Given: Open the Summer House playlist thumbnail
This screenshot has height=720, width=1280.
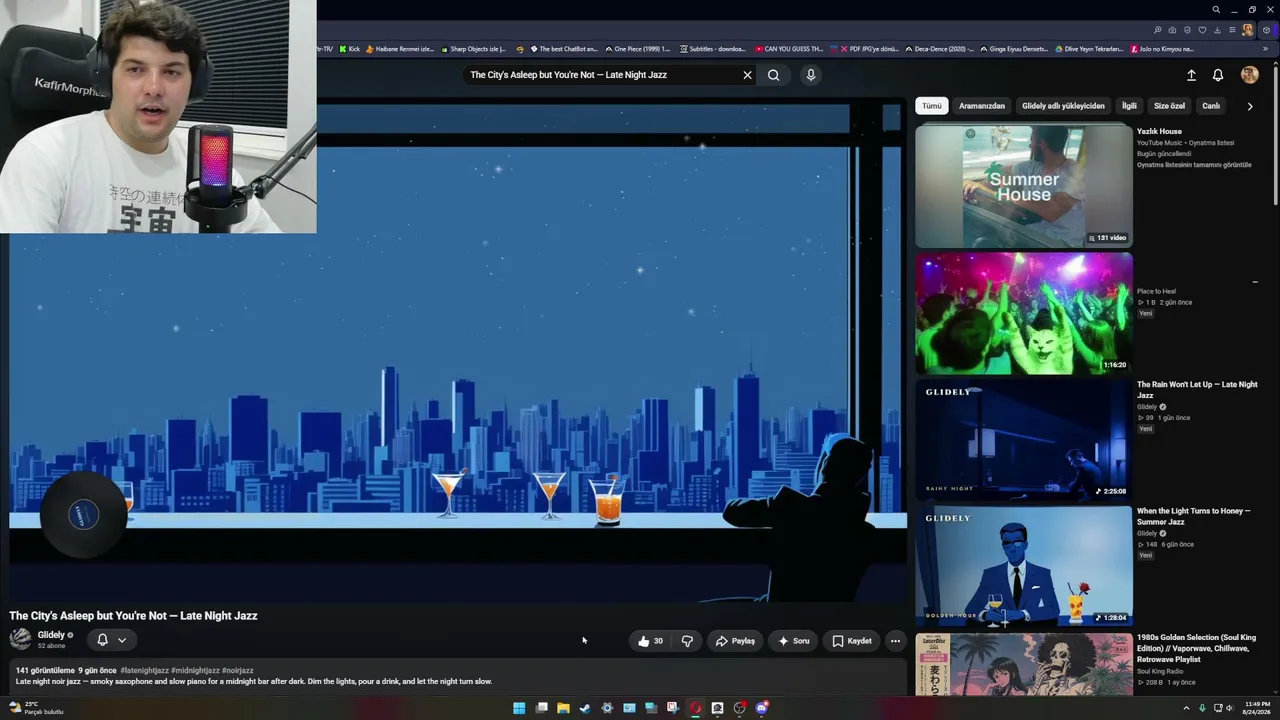Looking at the screenshot, I should pyautogui.click(x=1024, y=186).
